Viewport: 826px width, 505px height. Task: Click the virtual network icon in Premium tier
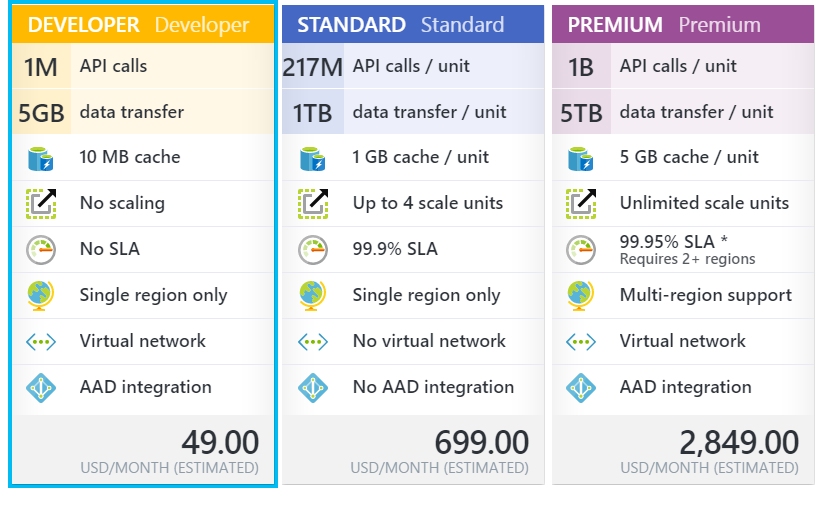[x=581, y=341]
